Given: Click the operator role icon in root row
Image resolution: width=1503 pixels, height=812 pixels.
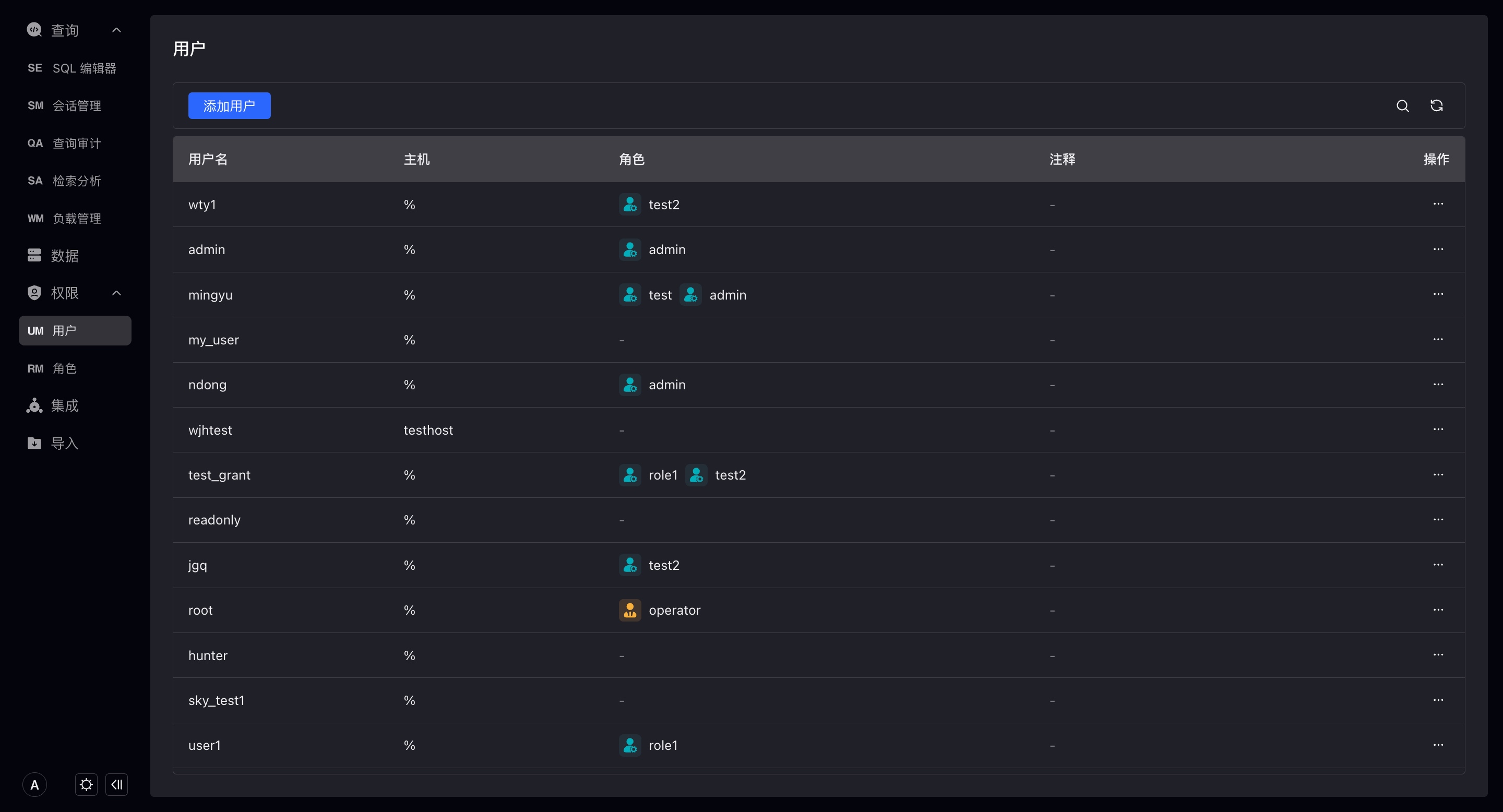Looking at the screenshot, I should (629, 610).
